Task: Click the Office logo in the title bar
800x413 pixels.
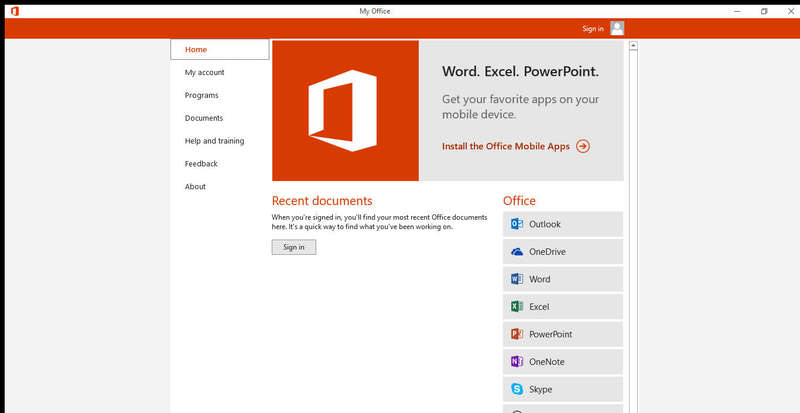Action: 15,11
